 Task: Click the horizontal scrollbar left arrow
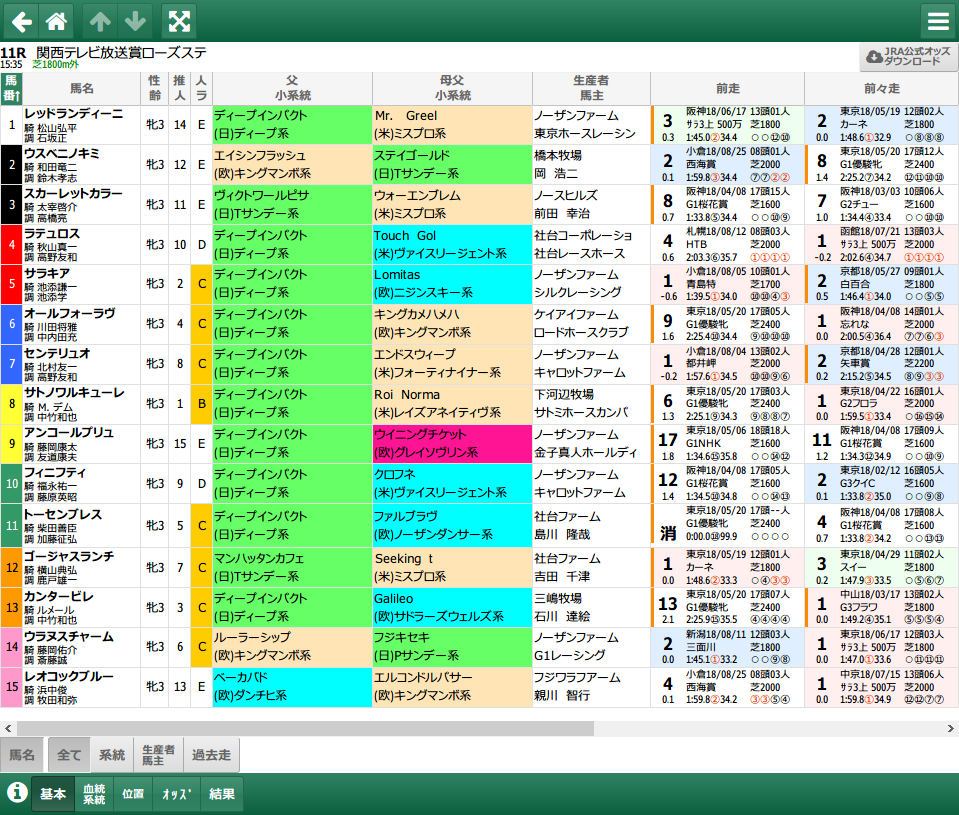8,728
